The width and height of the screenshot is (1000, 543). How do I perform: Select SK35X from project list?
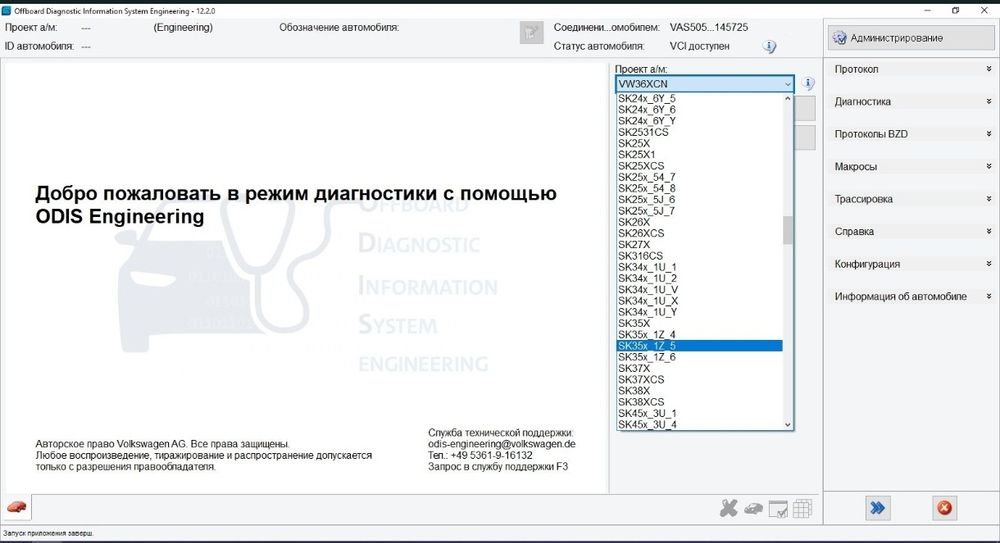coord(699,324)
